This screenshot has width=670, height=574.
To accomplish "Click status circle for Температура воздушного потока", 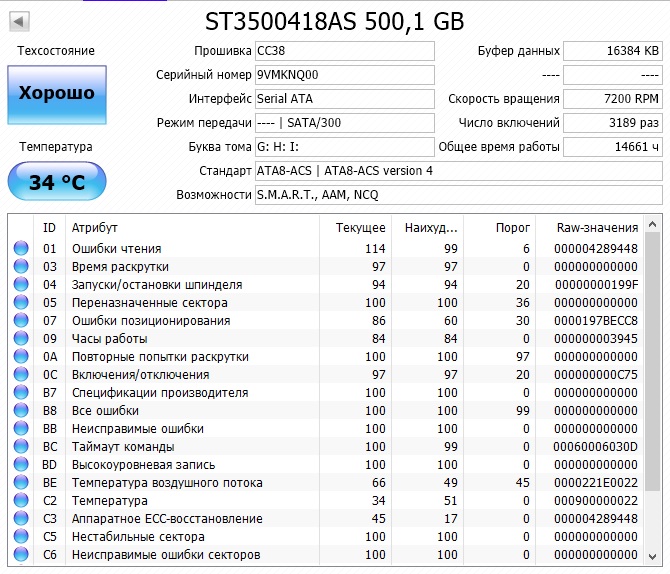I will tap(21, 482).
